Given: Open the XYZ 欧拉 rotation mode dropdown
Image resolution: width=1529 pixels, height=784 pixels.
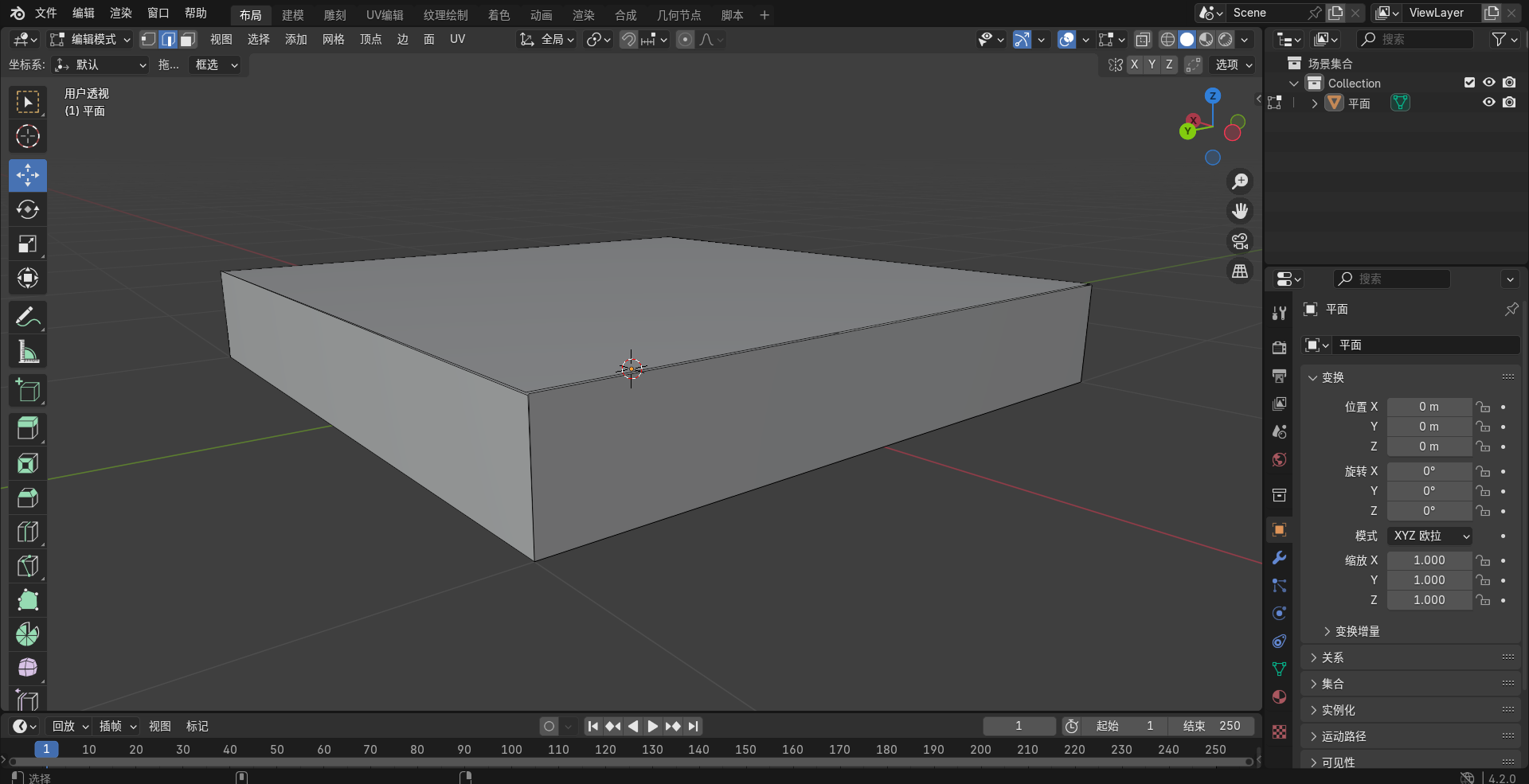Looking at the screenshot, I should (x=1429, y=536).
